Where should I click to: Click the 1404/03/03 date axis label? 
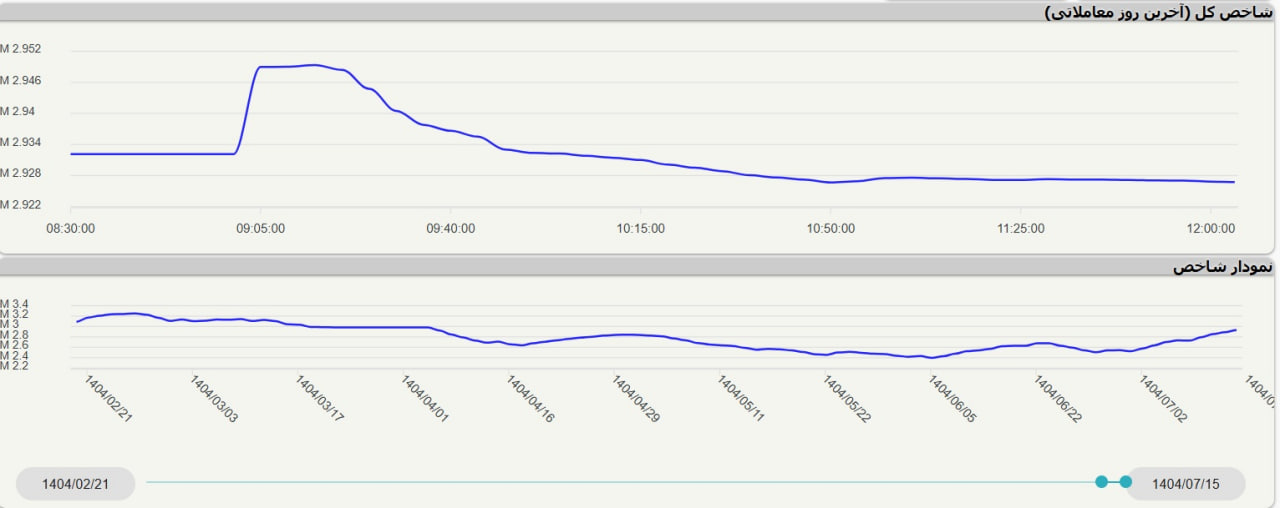tap(214, 400)
